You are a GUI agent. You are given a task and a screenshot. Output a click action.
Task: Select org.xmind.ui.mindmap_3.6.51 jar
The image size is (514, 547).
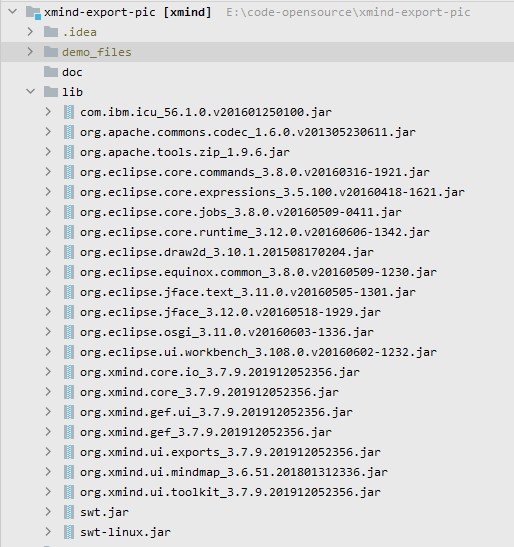(234, 472)
